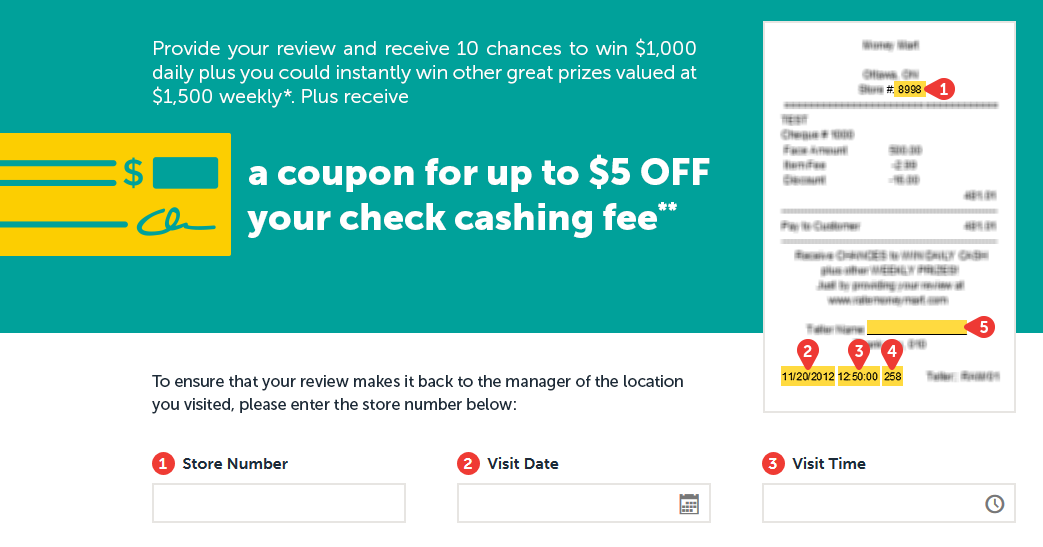The height and width of the screenshot is (547, 1043).
Task: Click the highlighted number 258 on receipt
Action: pyautogui.click(x=893, y=377)
